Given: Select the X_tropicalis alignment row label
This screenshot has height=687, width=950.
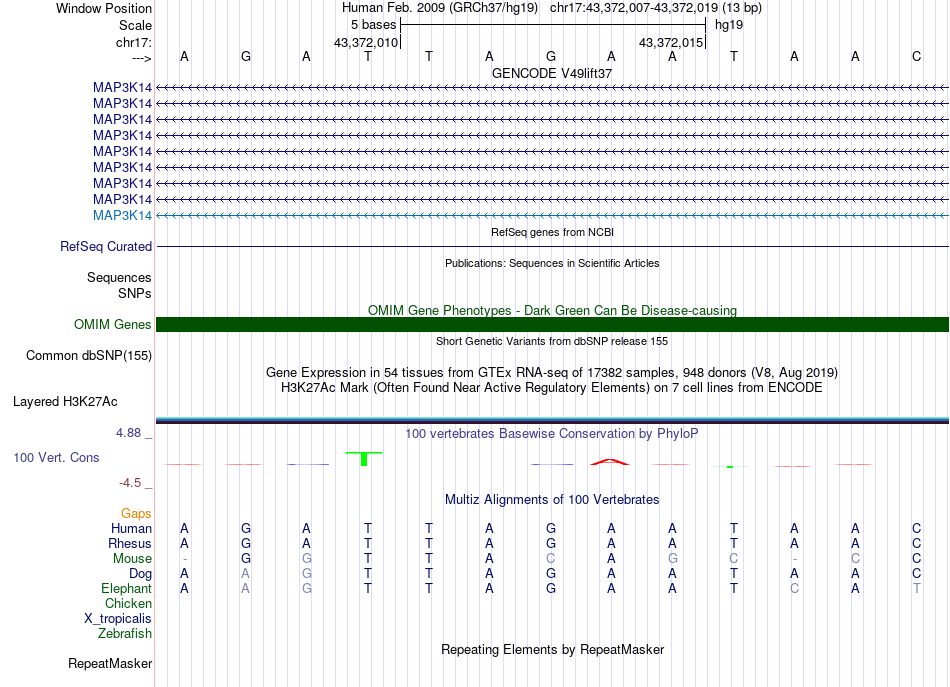Looking at the screenshot, I should [x=118, y=619].
